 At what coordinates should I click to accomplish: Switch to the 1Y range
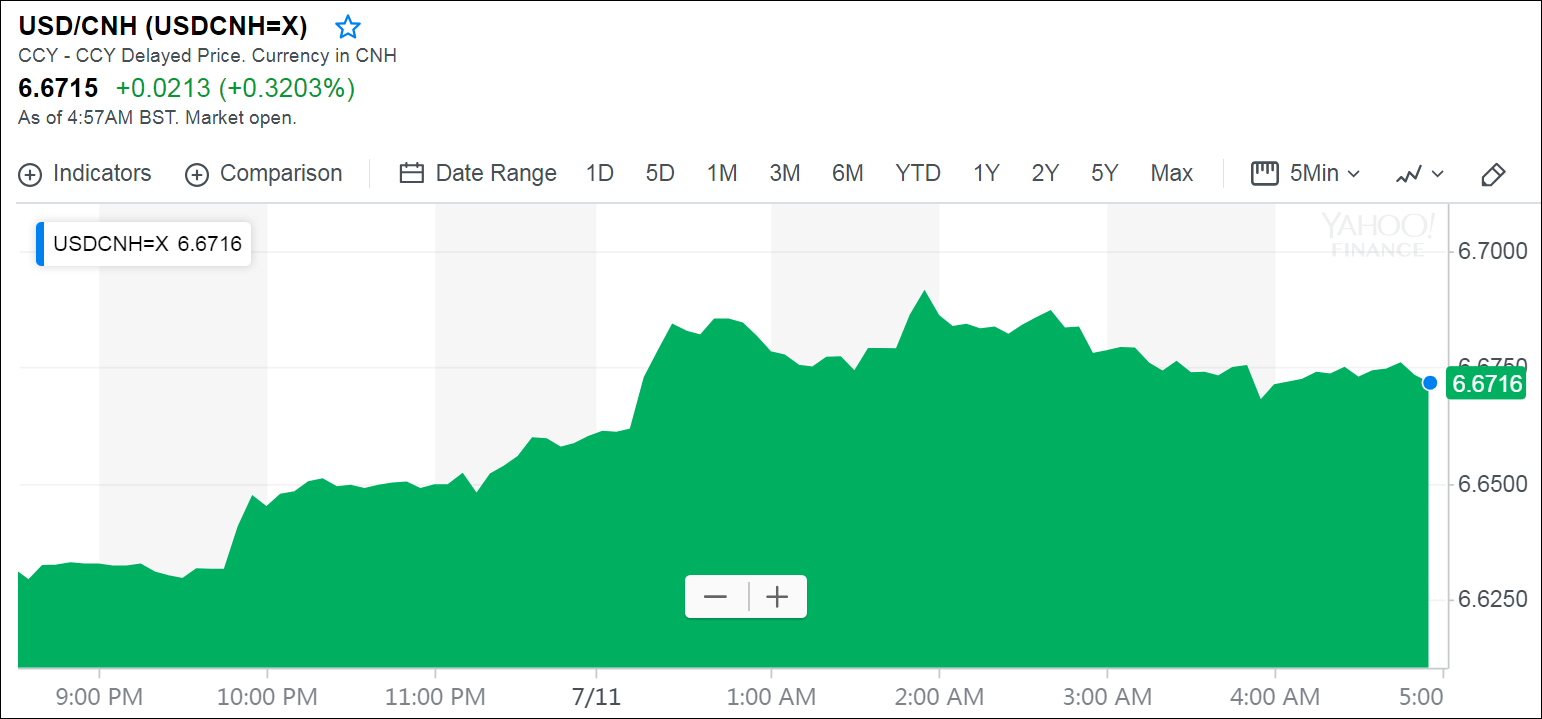point(986,173)
